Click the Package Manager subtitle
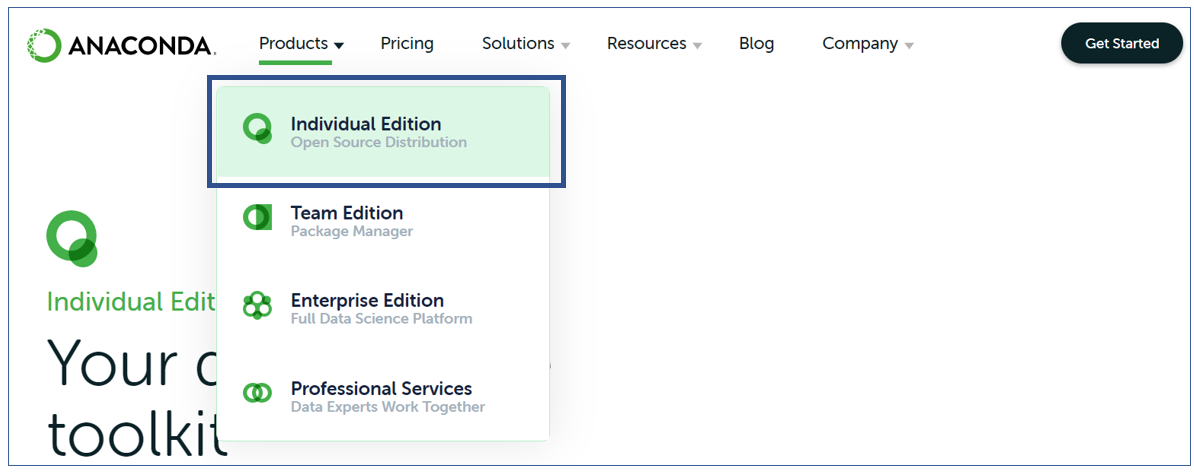The image size is (1194, 472). pos(352,231)
